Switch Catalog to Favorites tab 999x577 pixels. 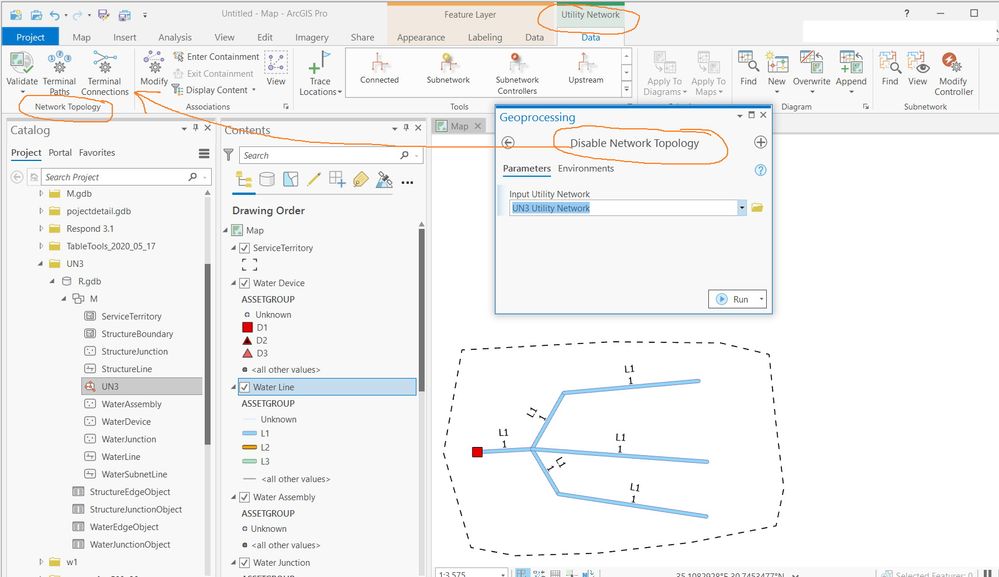(x=97, y=153)
